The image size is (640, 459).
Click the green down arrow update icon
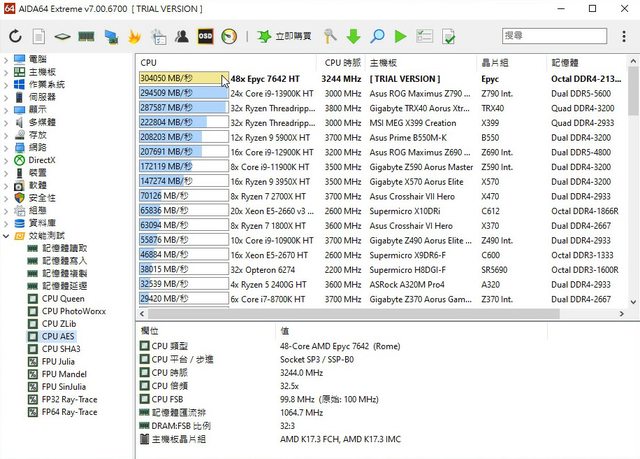tap(354, 37)
